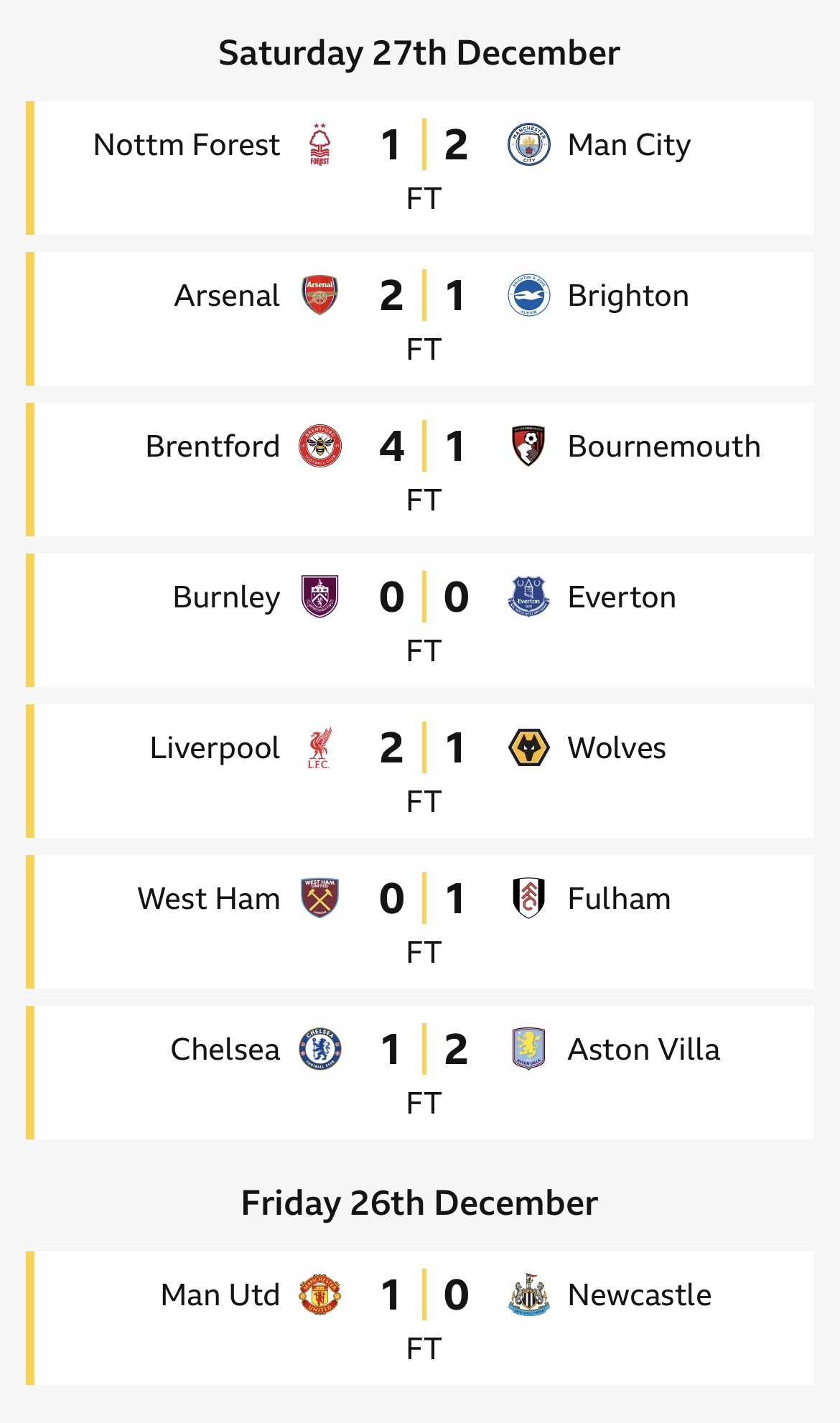Open Brentford vs Bournemouth 4-1 score

(x=424, y=446)
